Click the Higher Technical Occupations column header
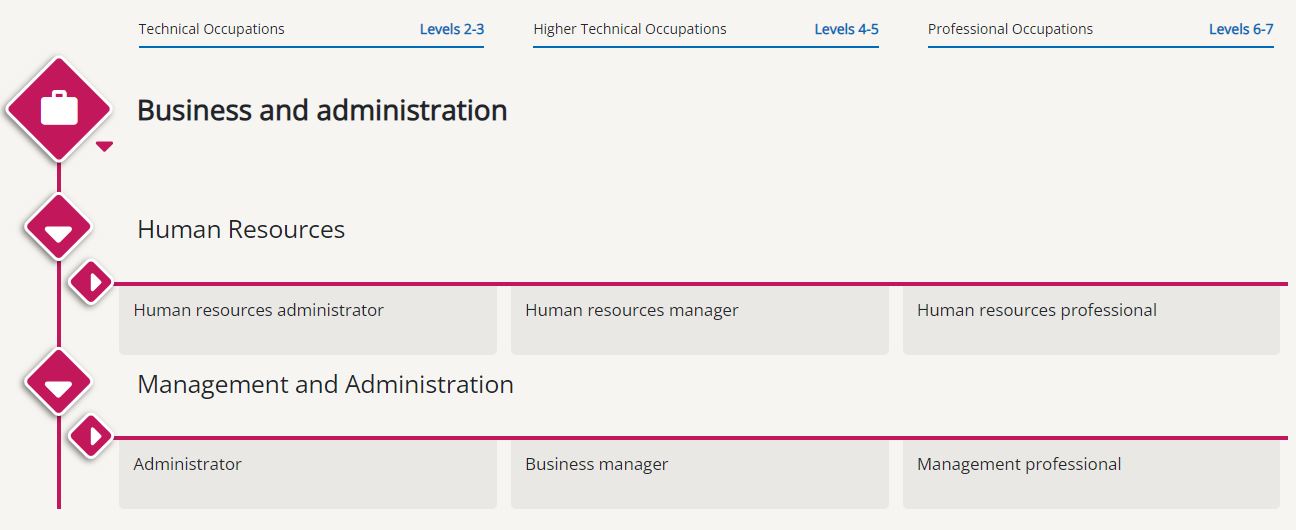The width and height of the screenshot is (1296, 530). click(630, 29)
